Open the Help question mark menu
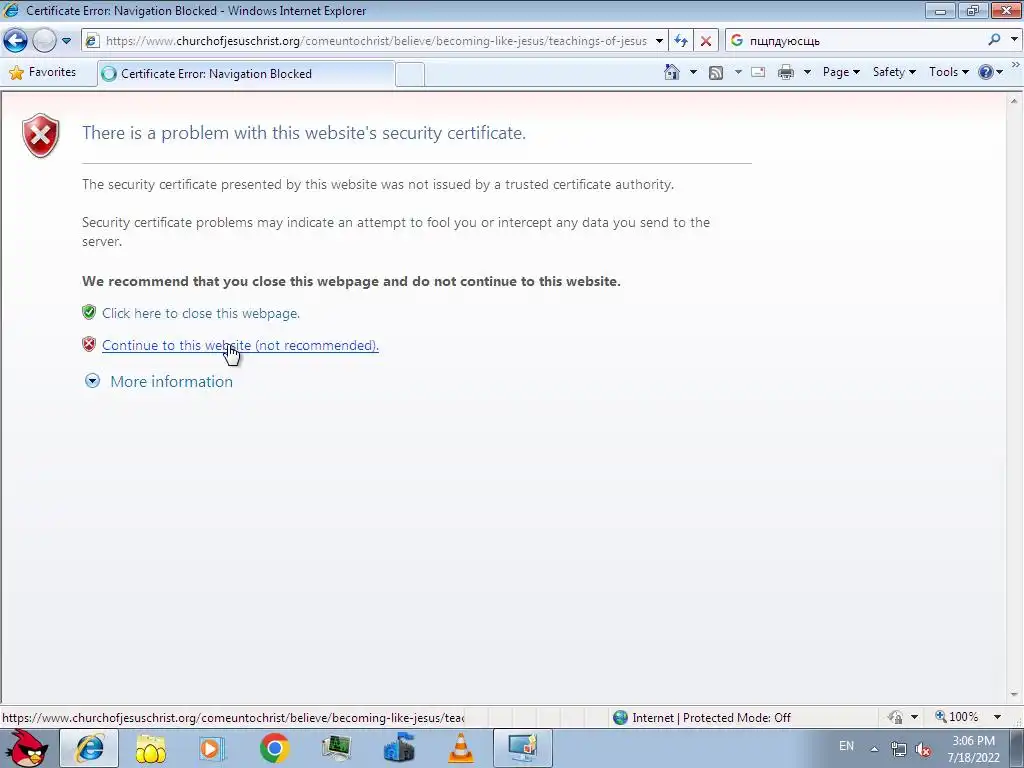Viewport: 1024px width, 768px height. coord(991,72)
